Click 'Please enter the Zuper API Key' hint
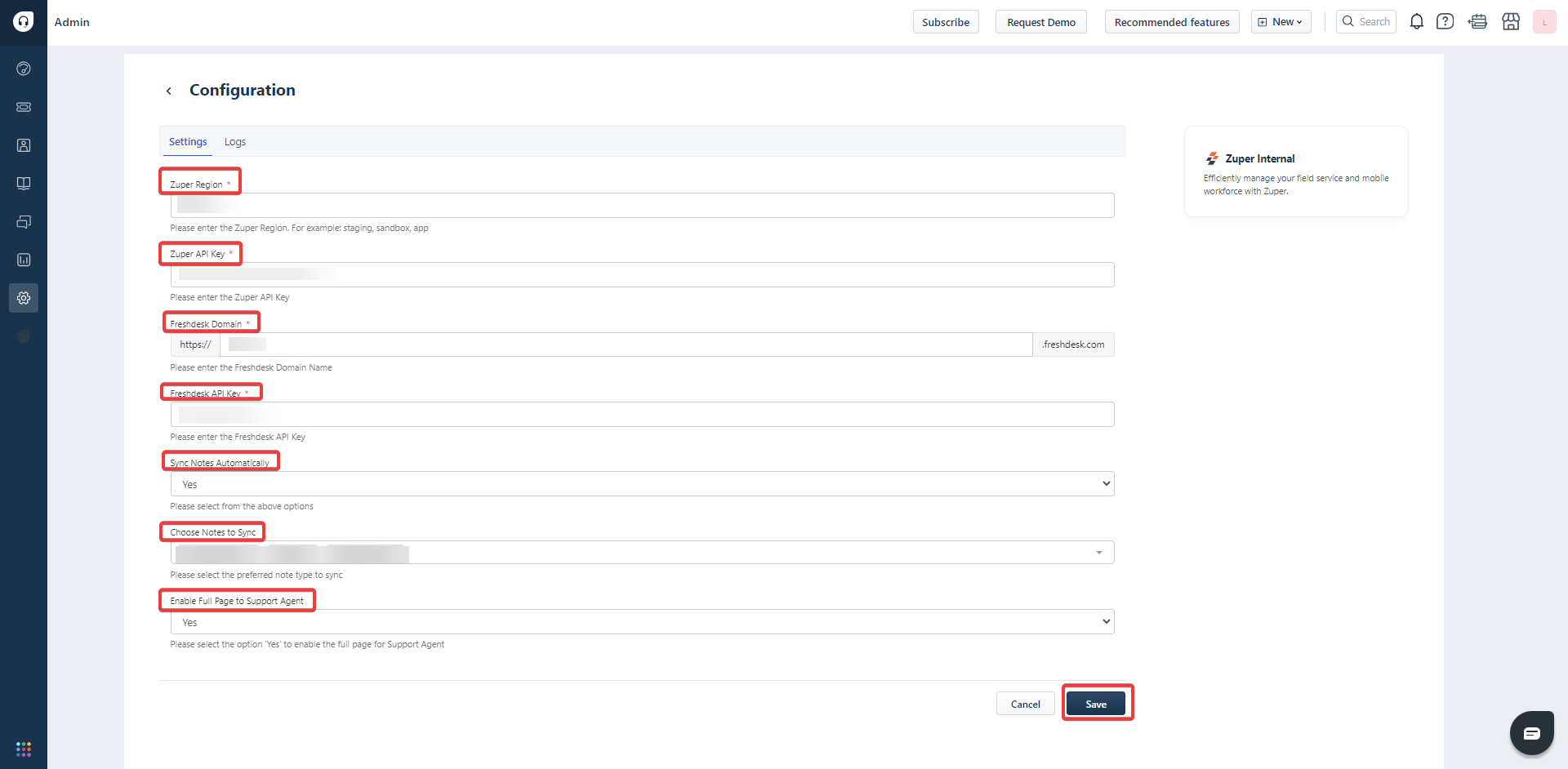Screen dimensions: 1568x769 coord(229,297)
